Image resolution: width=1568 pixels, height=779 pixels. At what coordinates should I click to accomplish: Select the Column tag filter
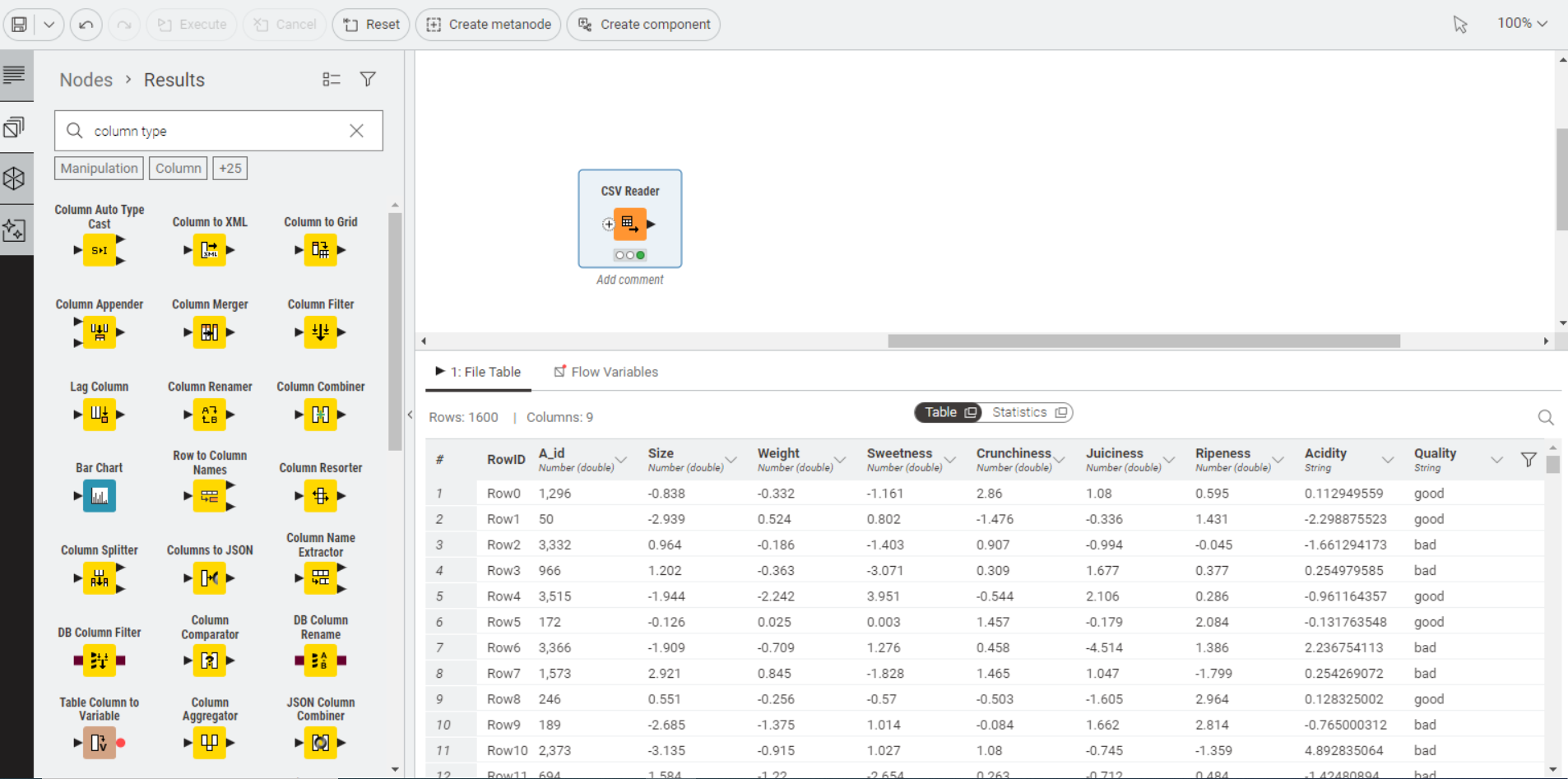[179, 169]
